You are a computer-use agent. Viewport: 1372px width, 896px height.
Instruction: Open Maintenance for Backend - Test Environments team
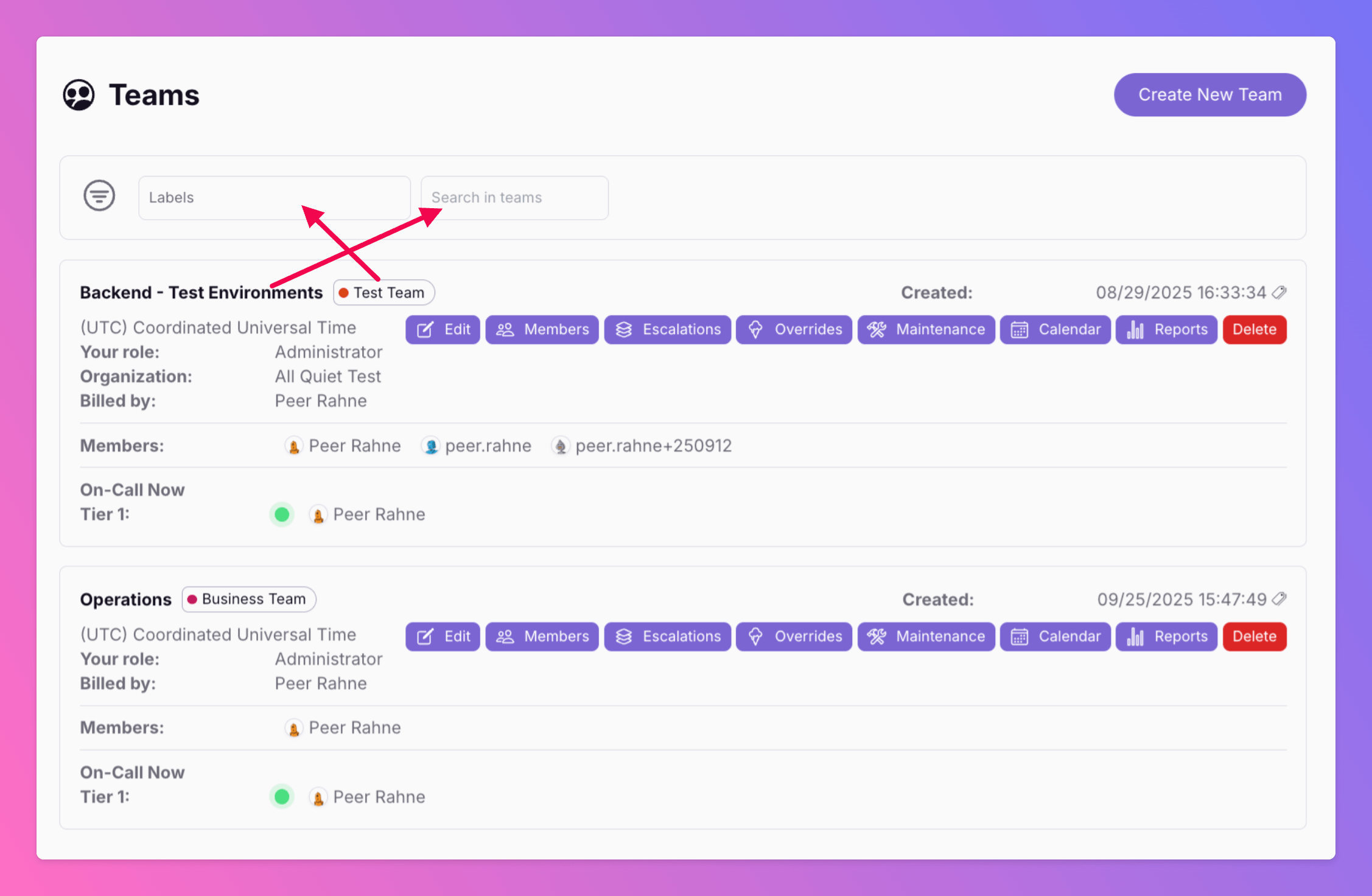pos(926,330)
